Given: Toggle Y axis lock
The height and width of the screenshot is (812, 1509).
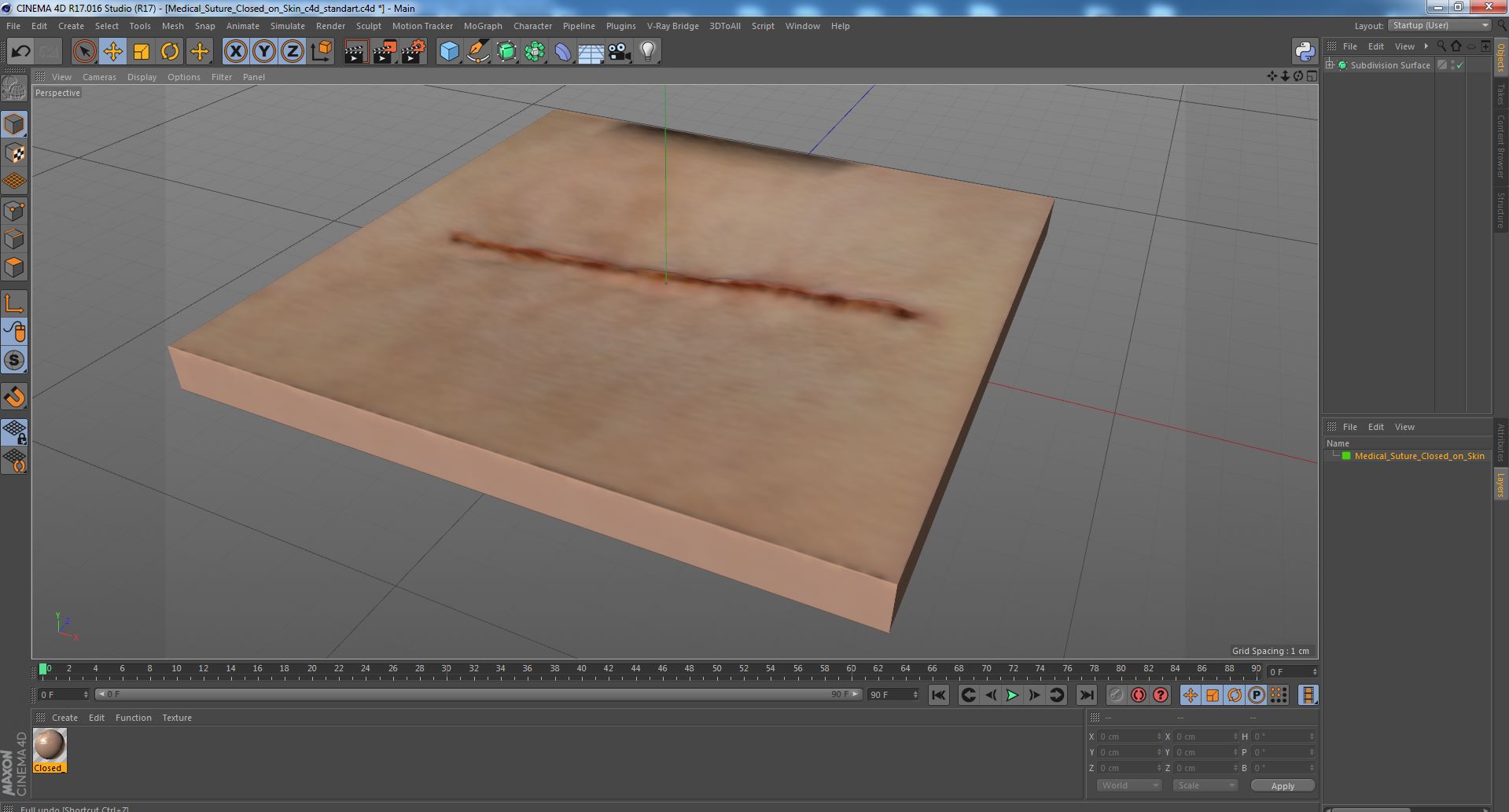Looking at the screenshot, I should pos(264,52).
